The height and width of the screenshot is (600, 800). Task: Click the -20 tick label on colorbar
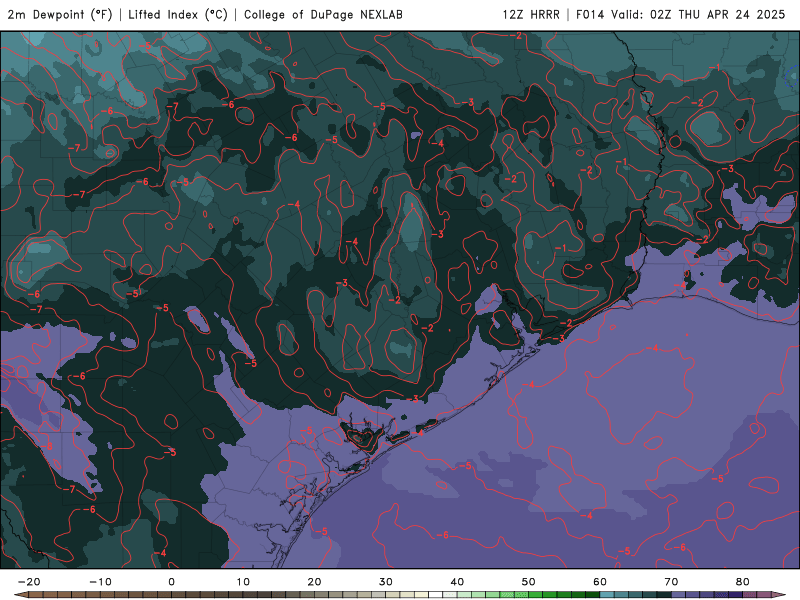tap(29, 582)
